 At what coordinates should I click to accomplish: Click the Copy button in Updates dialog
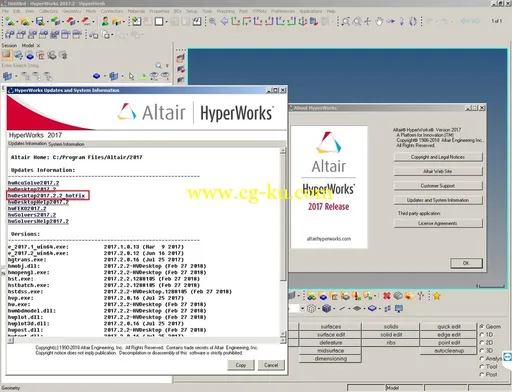point(241,365)
